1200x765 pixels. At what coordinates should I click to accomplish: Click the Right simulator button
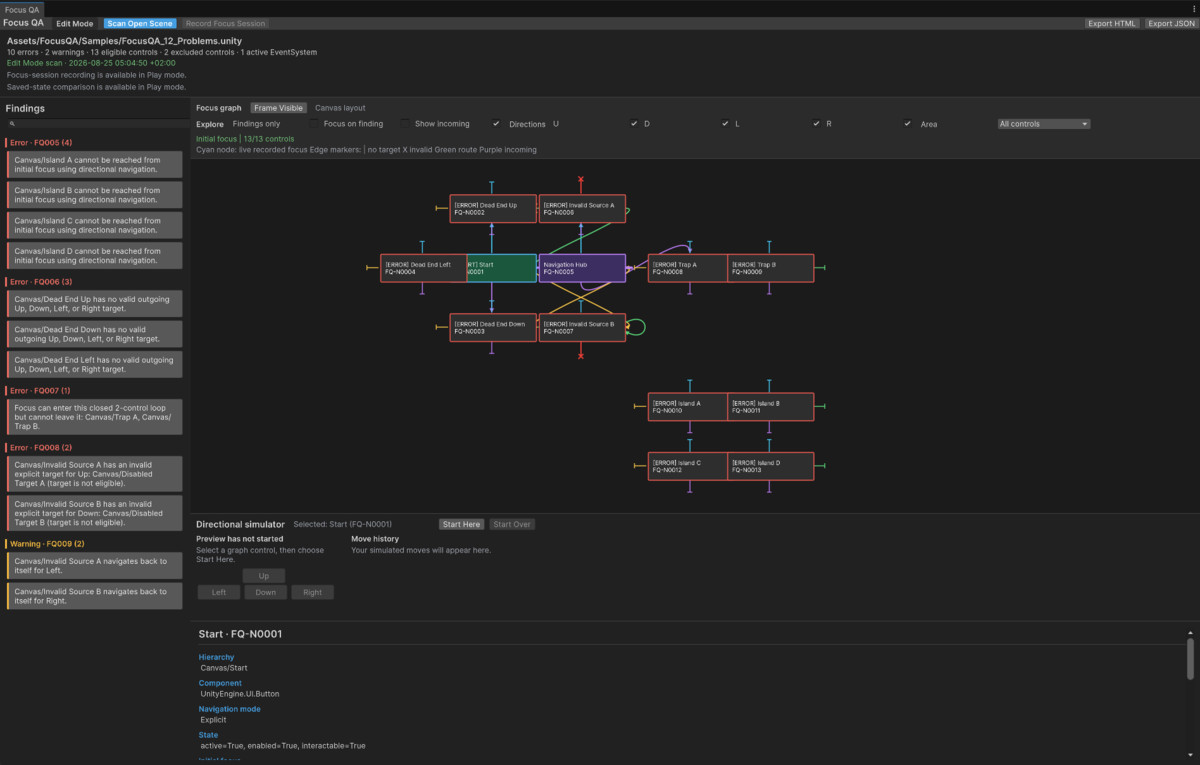tap(313, 592)
